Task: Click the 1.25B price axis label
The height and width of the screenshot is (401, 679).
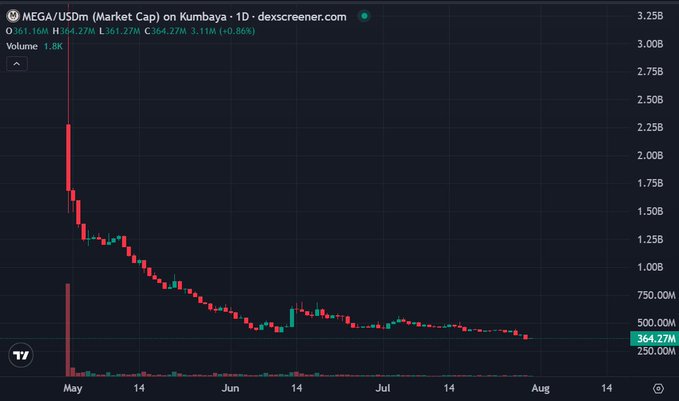Action: coord(650,239)
